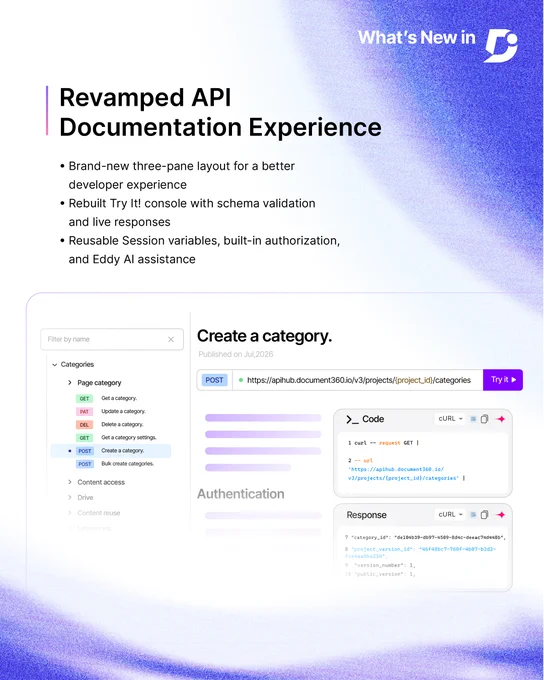The image size is (544, 680).
Task: Open the cURL dropdown in Response panel
Action: tap(450, 515)
